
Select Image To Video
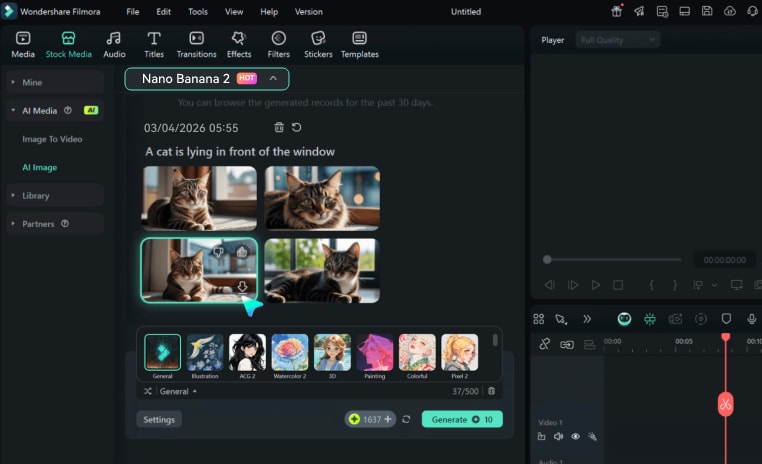click(x=52, y=139)
